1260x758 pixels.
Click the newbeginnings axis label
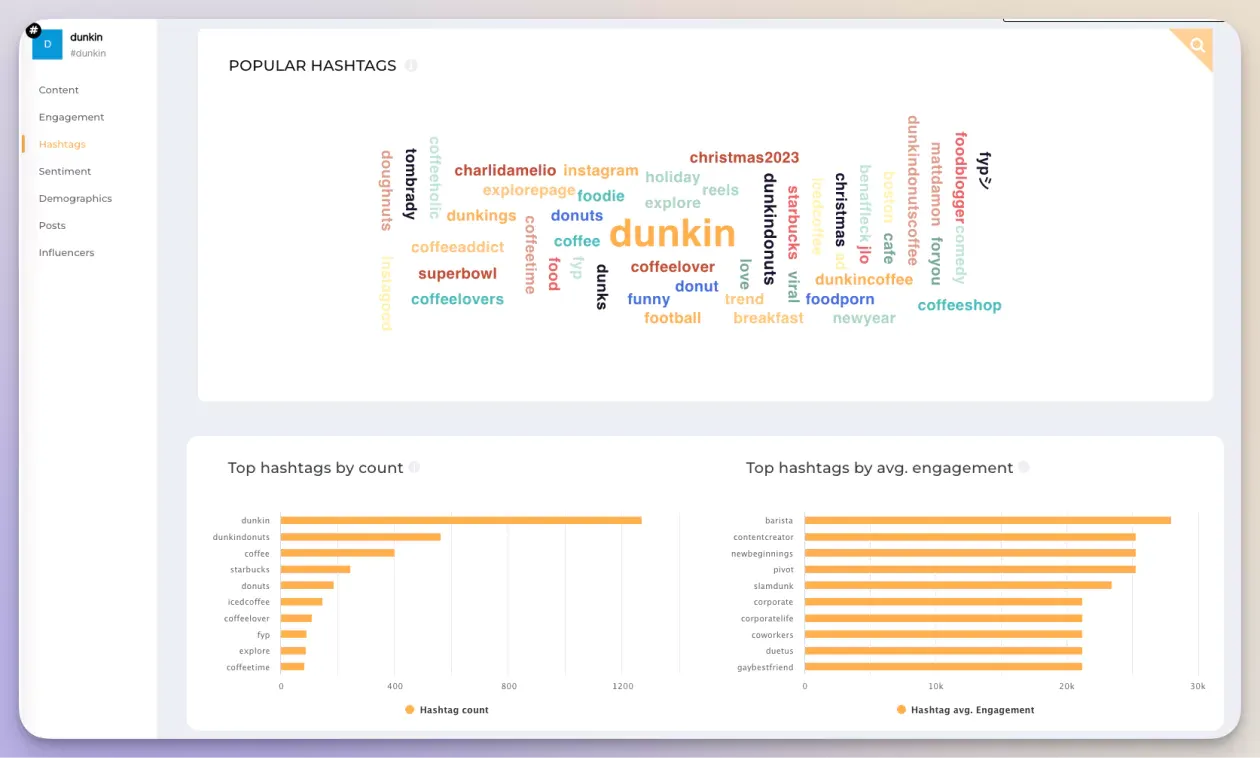click(762, 553)
